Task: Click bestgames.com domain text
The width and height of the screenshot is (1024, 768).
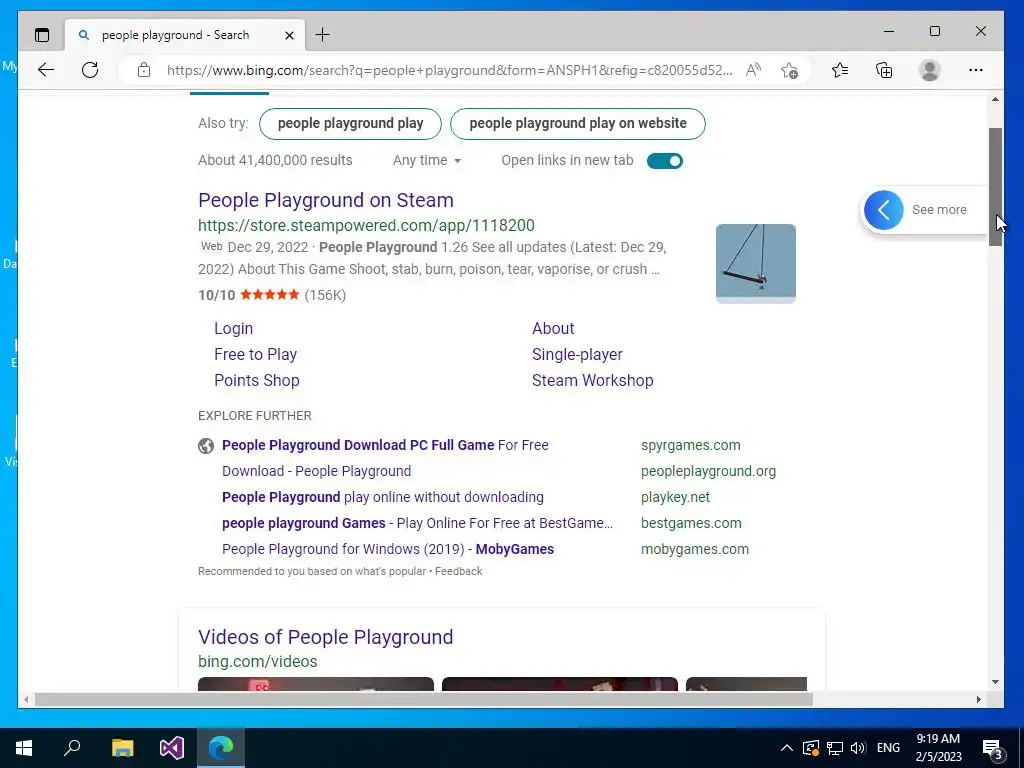Action: pos(691,524)
